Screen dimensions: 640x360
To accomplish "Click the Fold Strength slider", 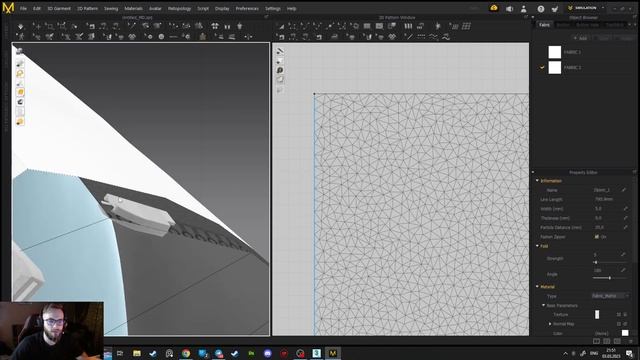I will pos(610,262).
